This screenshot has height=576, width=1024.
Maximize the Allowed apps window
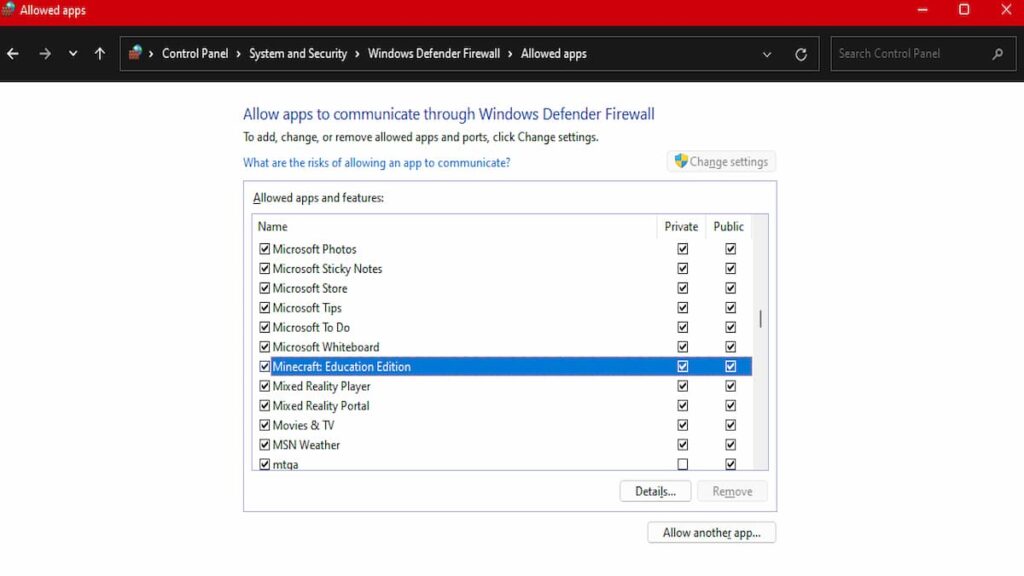[x=964, y=10]
